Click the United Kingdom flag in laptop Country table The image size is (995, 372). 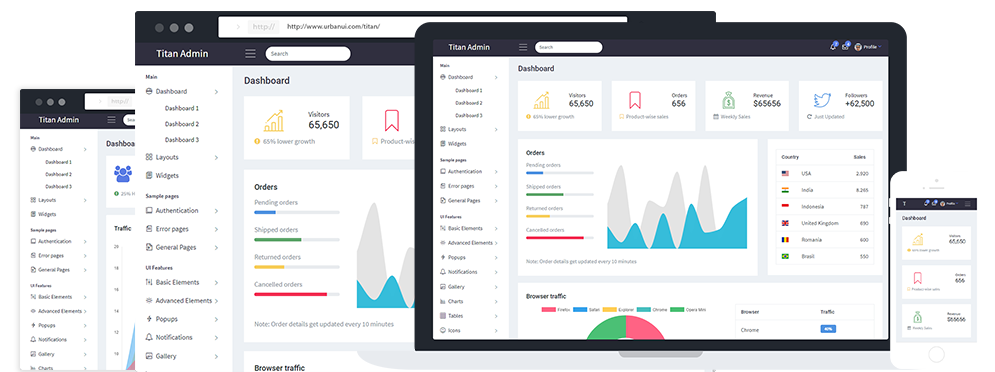(785, 223)
